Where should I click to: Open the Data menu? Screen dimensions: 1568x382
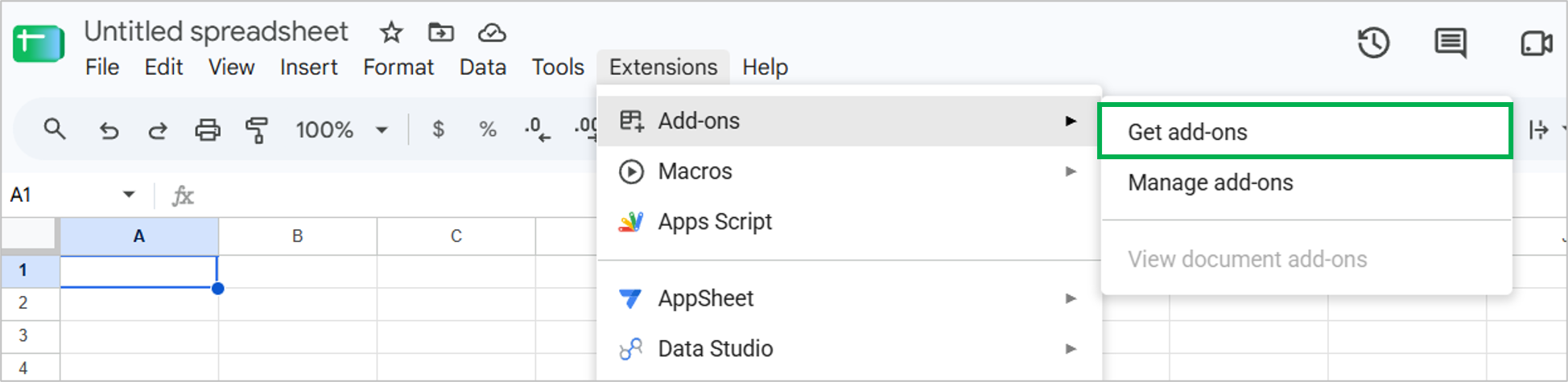tap(483, 67)
